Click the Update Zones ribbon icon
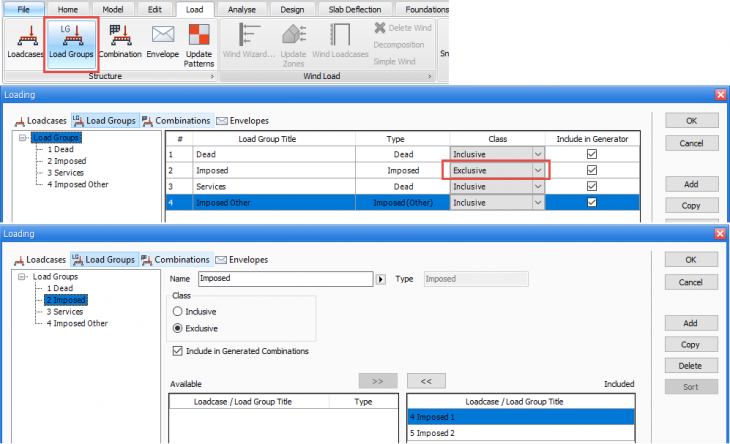The width and height of the screenshot is (730, 444). (293, 46)
